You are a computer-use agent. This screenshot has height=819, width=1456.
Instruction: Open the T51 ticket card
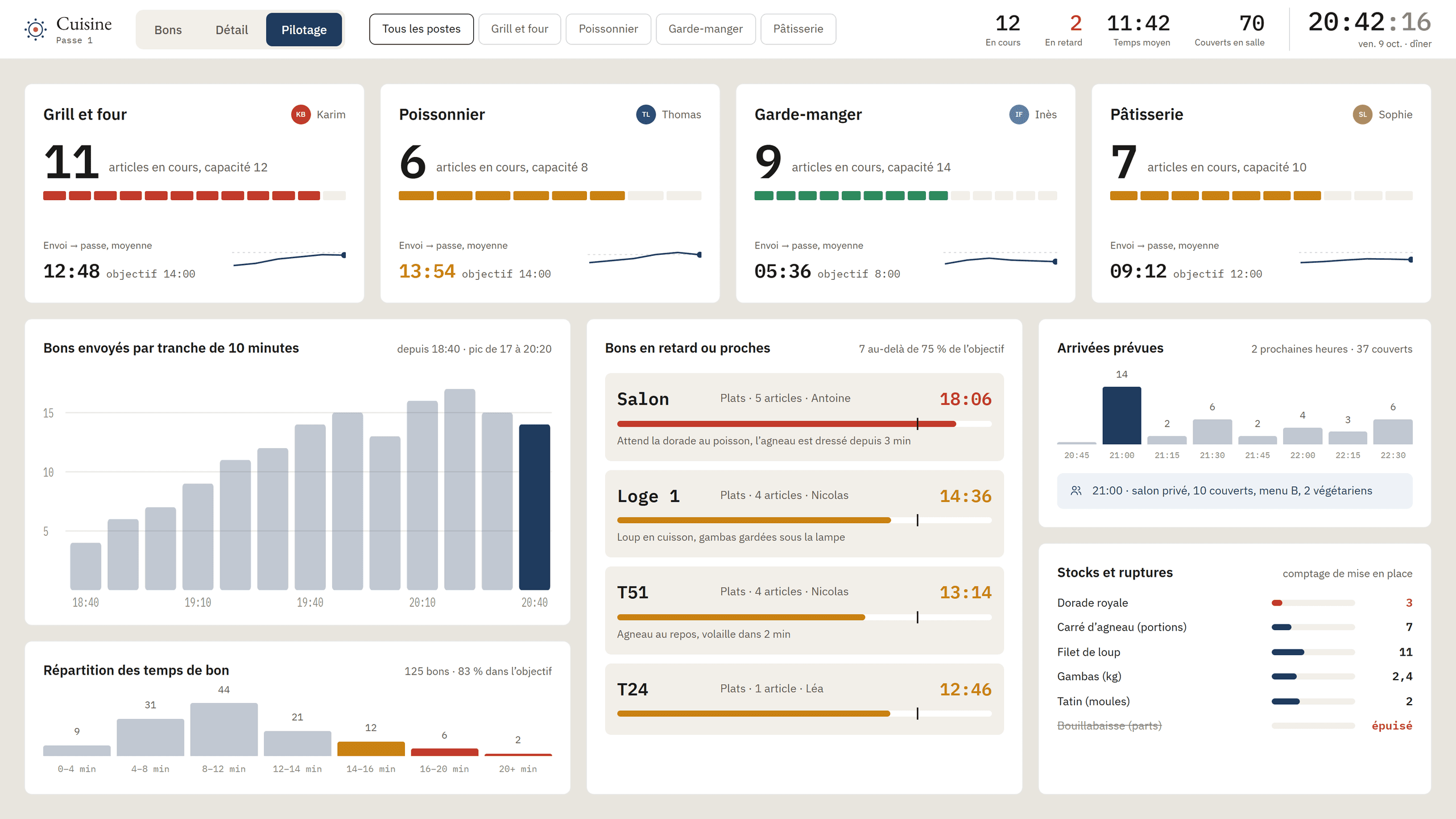(804, 610)
